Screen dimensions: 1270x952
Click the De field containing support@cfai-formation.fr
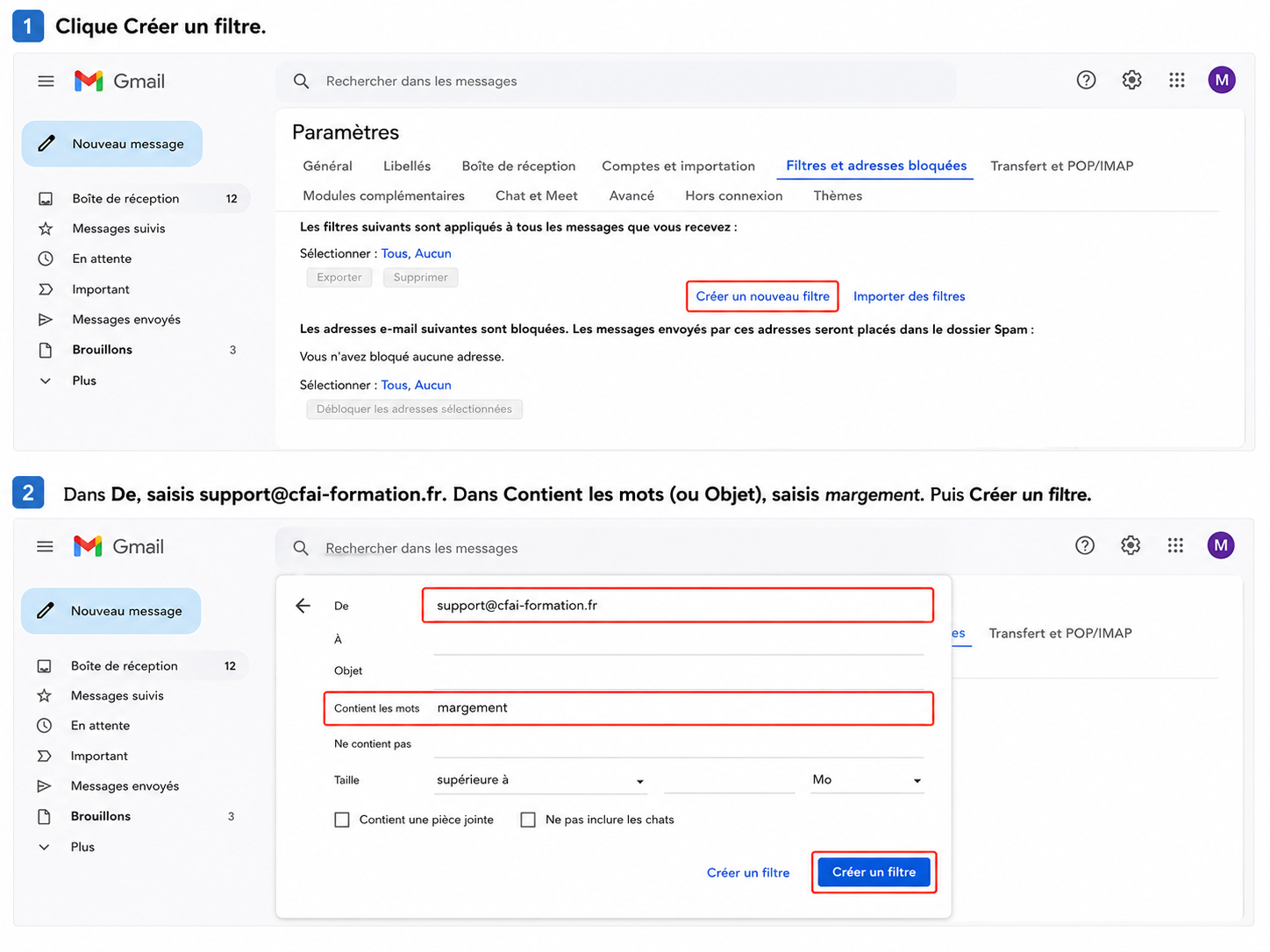[678, 606]
